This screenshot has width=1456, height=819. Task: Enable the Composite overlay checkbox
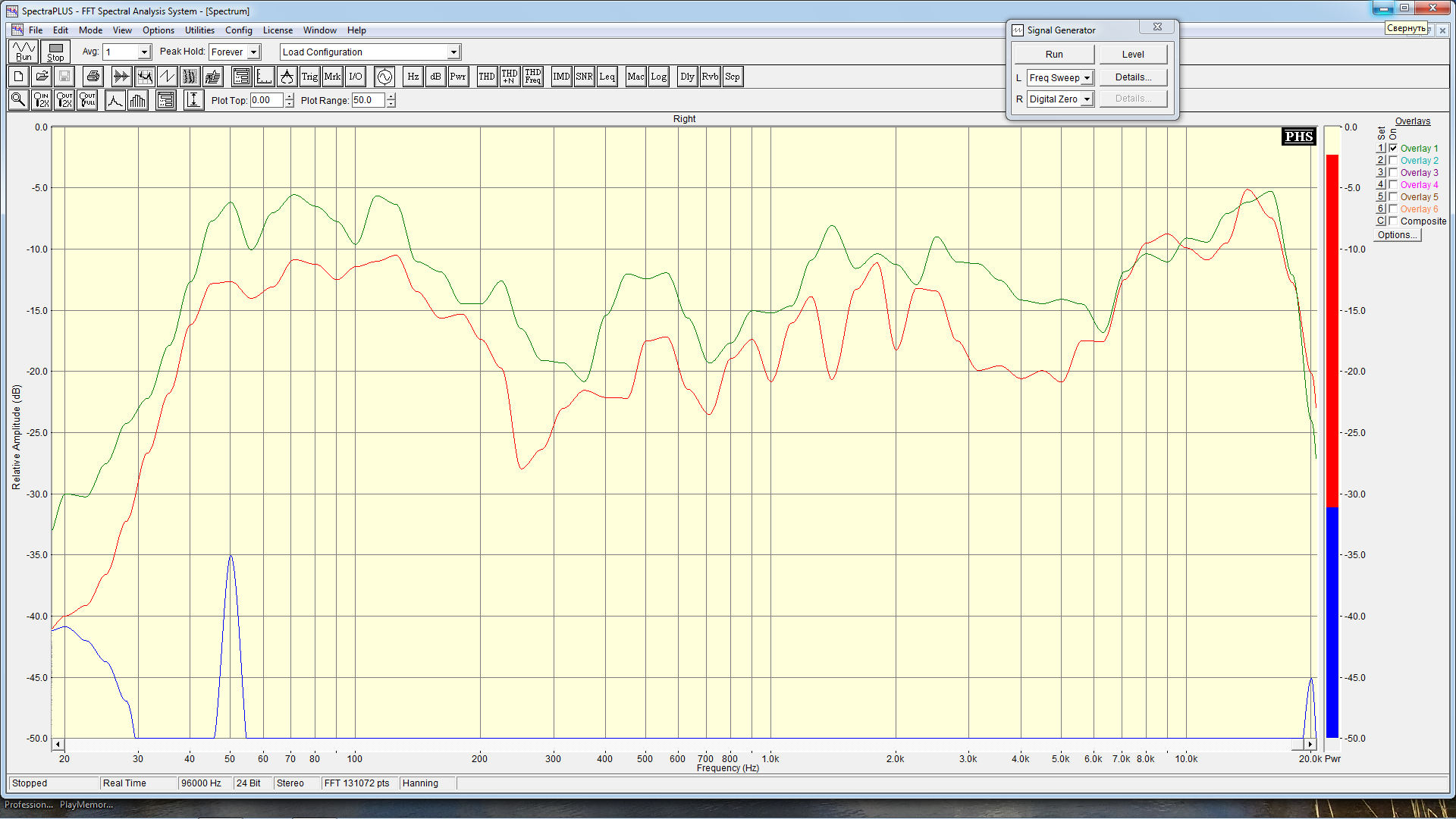click(x=1393, y=221)
